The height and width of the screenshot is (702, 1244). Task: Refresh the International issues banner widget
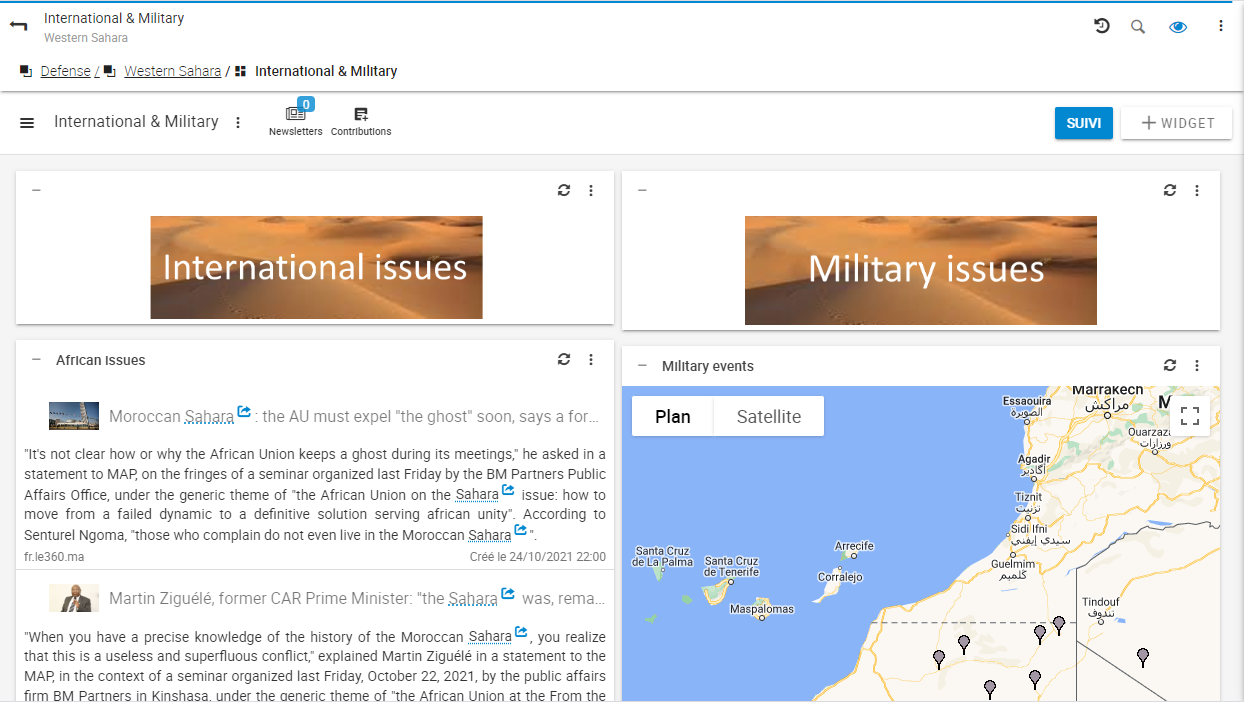(x=564, y=190)
